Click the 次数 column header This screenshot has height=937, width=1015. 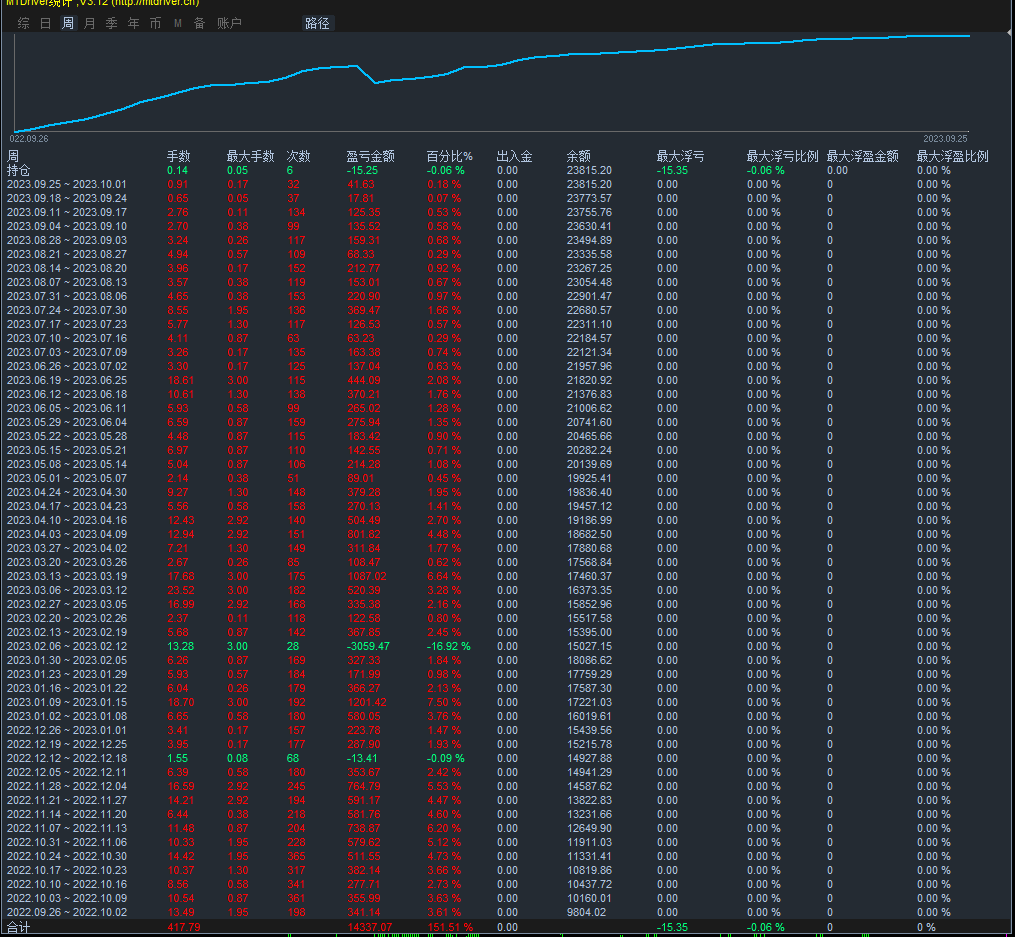(298, 156)
